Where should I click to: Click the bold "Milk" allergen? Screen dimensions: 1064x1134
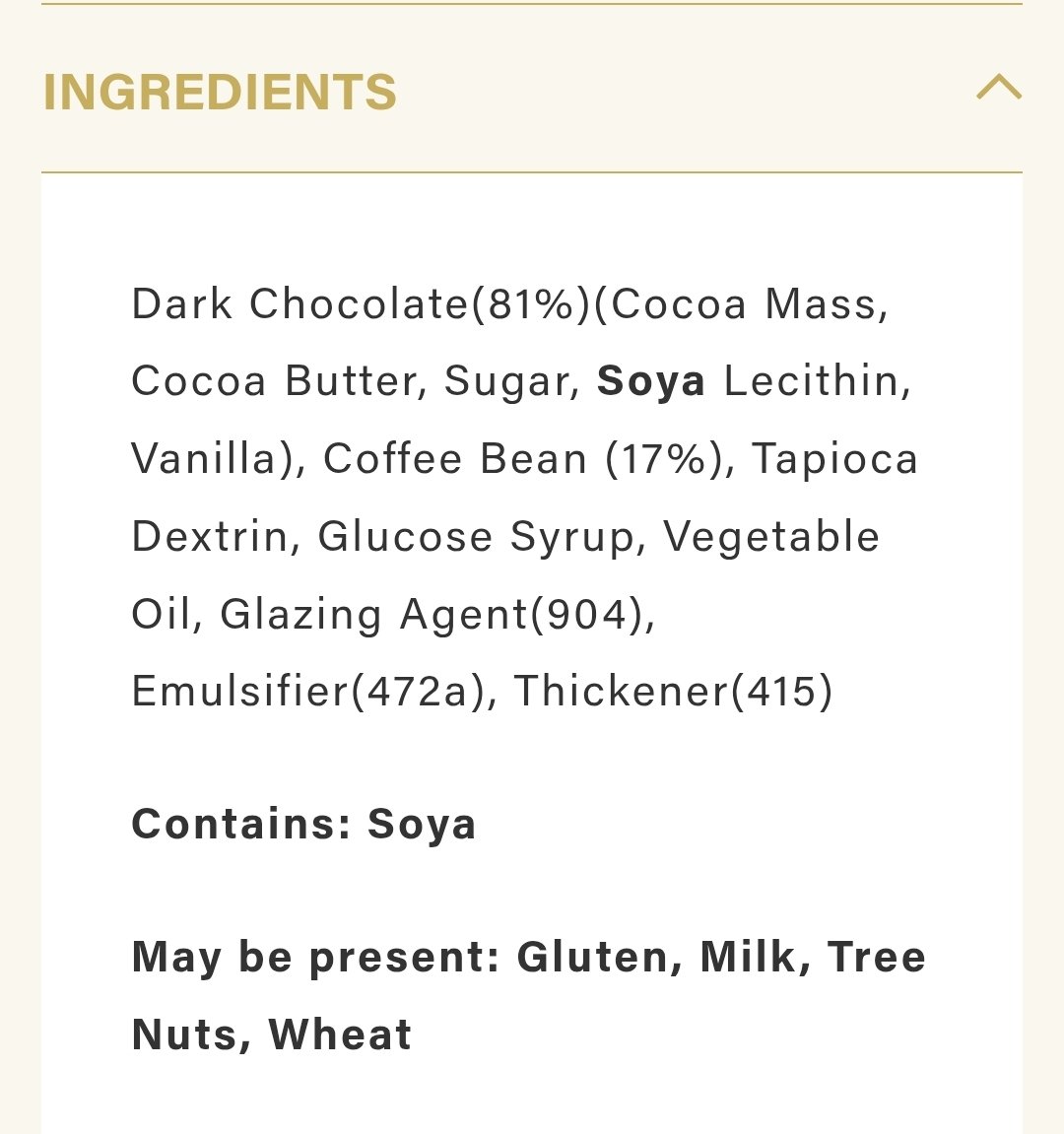coord(749,957)
